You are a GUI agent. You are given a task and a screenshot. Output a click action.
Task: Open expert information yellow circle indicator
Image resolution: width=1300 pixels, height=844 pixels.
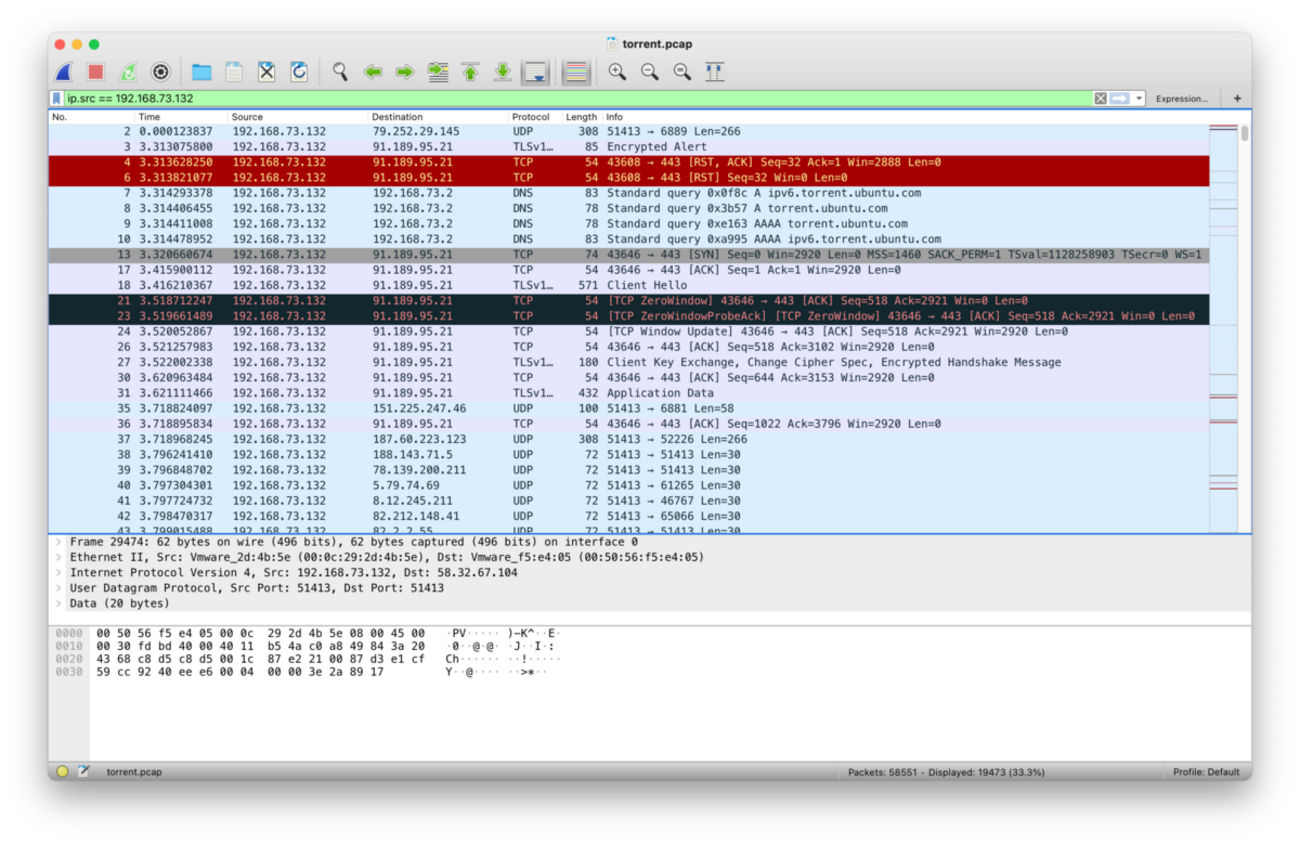(62, 772)
